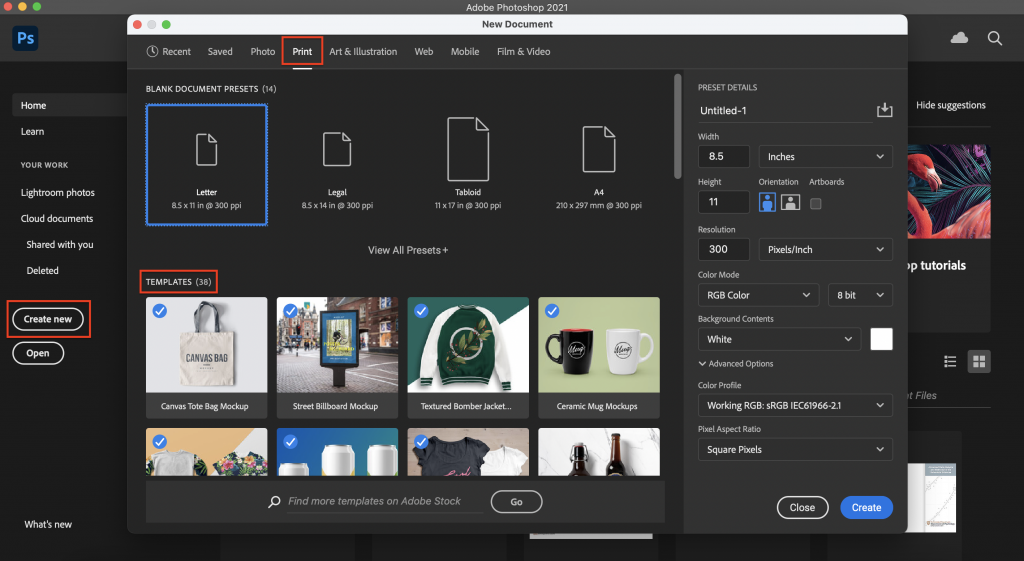Toggle checkmark on Canvas Tote Bag Mockup

click(x=159, y=311)
